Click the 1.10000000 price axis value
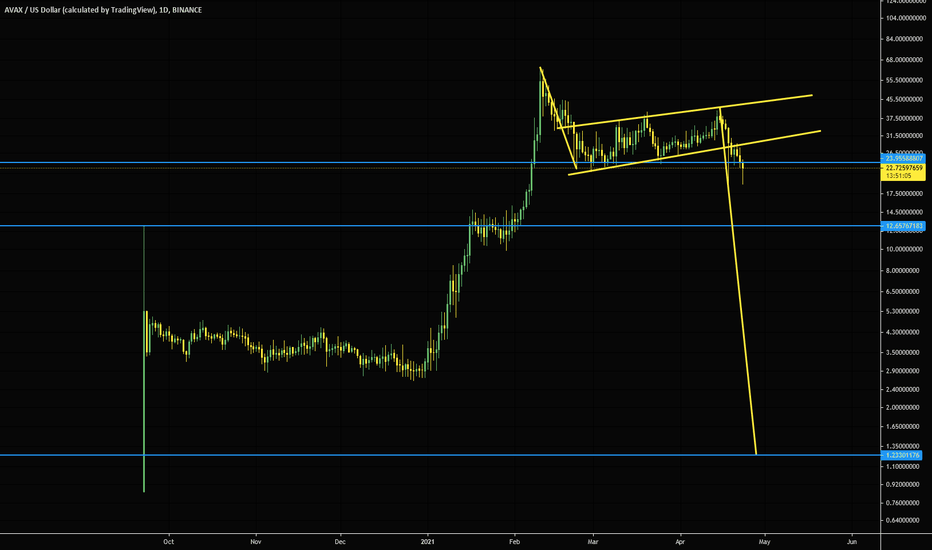 point(904,467)
